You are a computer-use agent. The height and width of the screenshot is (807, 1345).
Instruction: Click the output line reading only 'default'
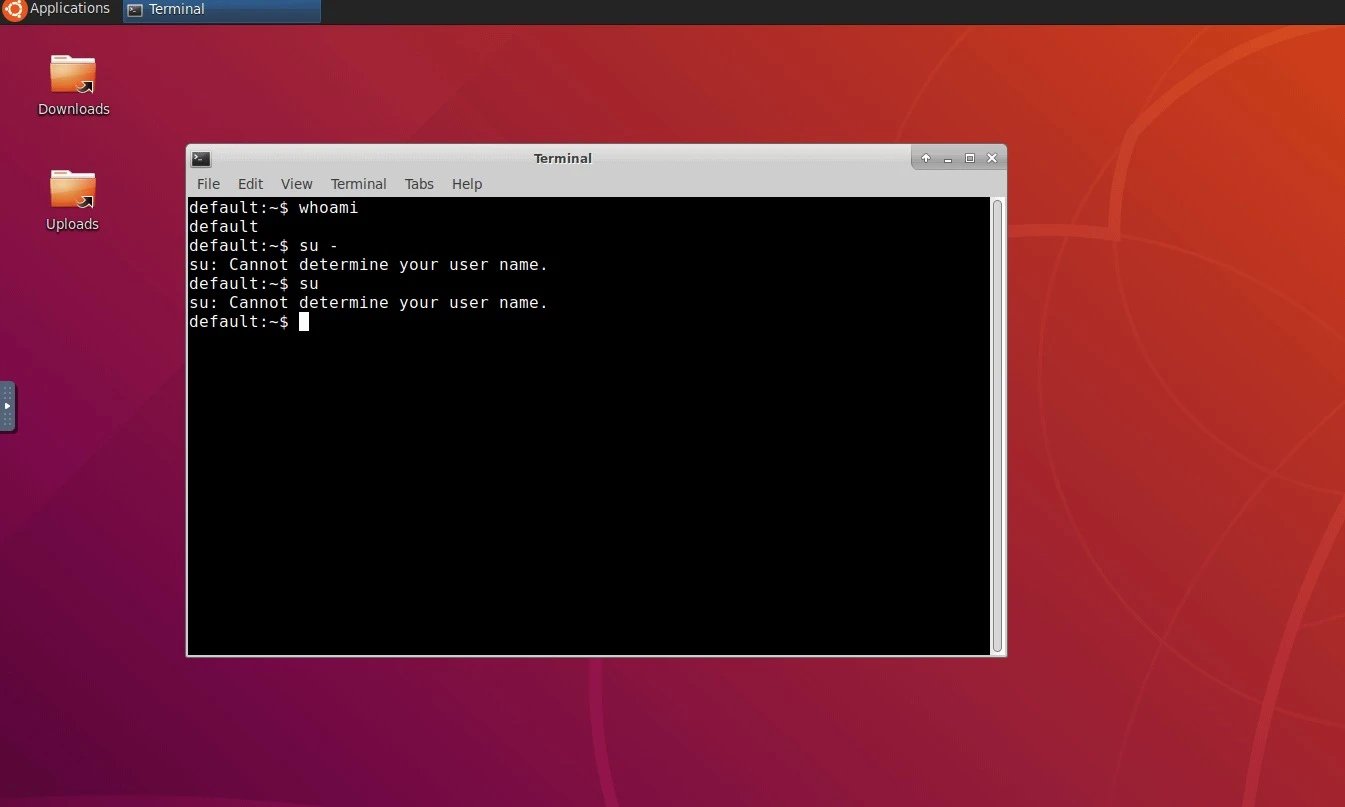(x=223, y=227)
